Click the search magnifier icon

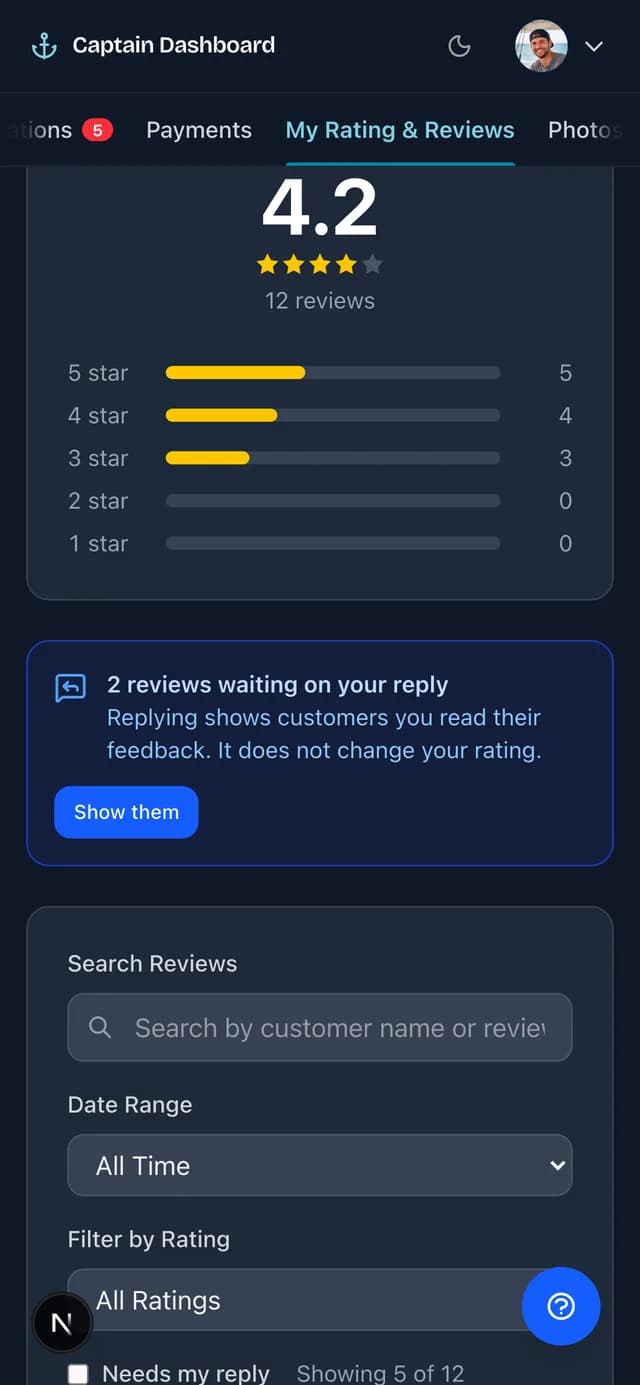(x=100, y=1027)
